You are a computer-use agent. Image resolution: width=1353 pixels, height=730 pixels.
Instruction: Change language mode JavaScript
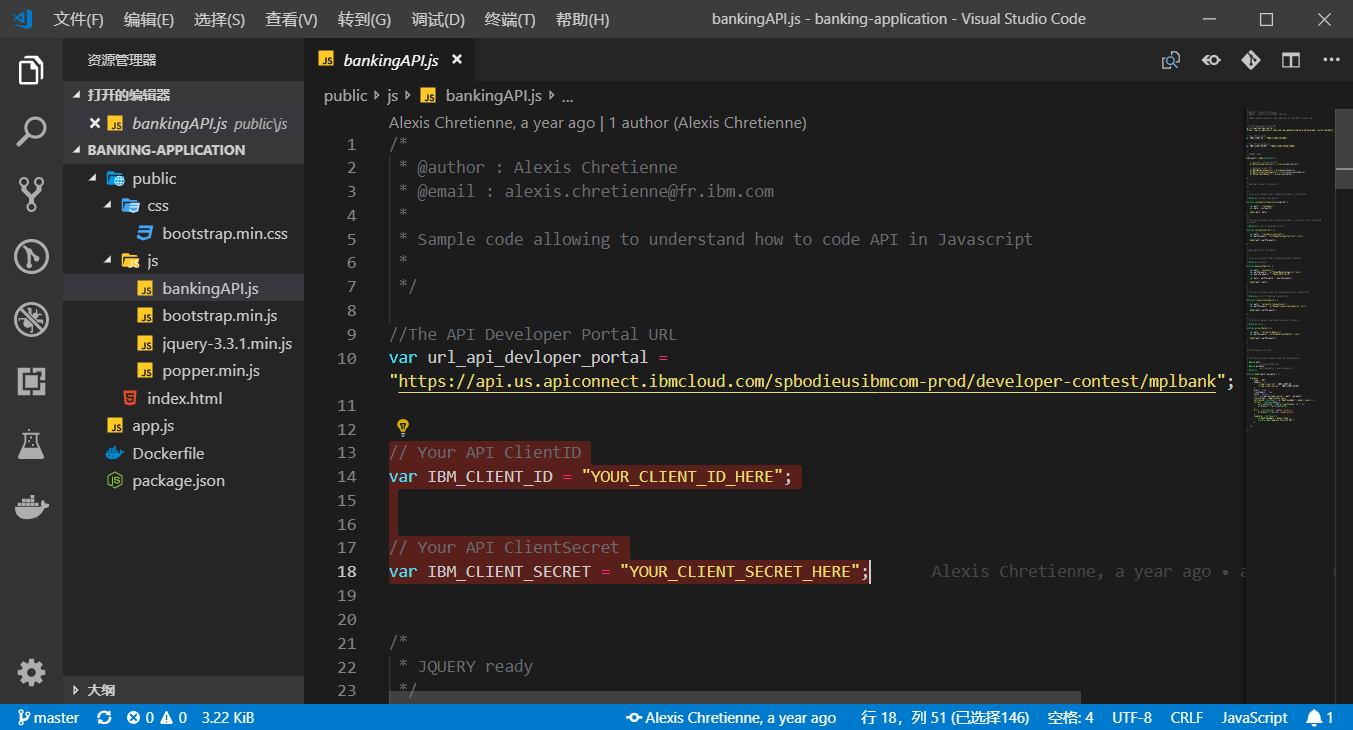(1255, 718)
